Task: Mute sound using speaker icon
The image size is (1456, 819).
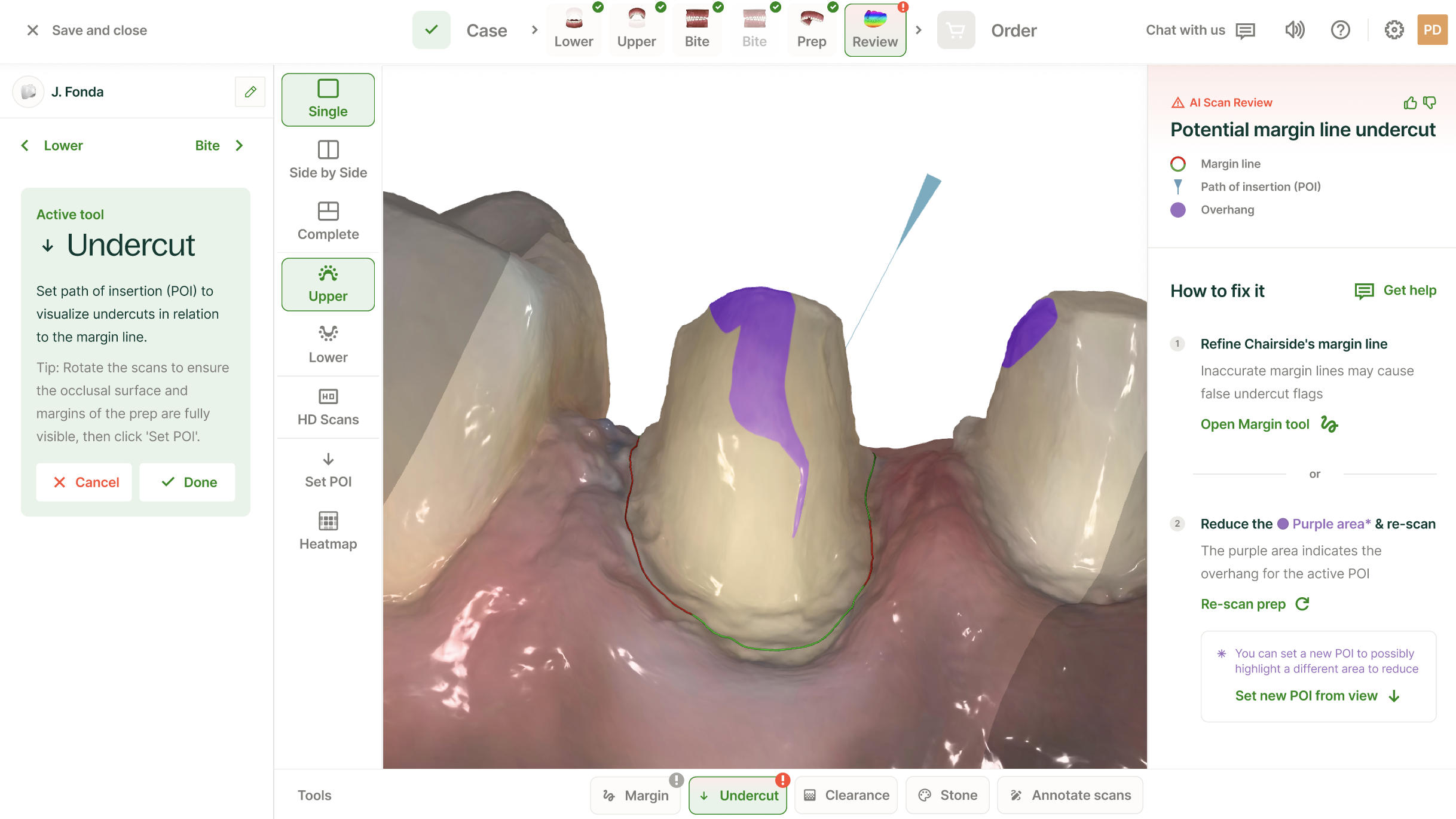Action: click(1295, 30)
